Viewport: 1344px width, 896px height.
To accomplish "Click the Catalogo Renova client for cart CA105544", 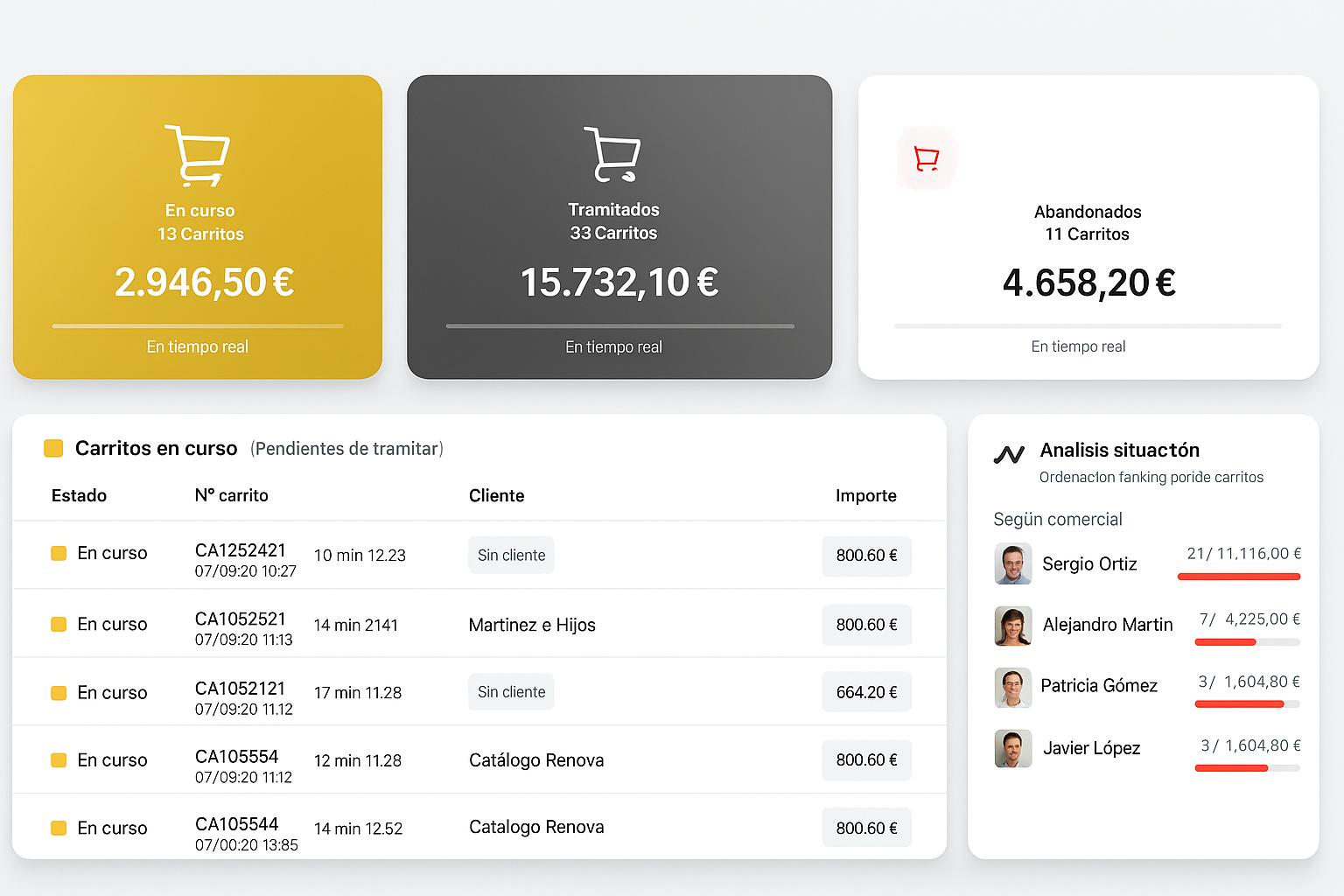I will [x=536, y=827].
